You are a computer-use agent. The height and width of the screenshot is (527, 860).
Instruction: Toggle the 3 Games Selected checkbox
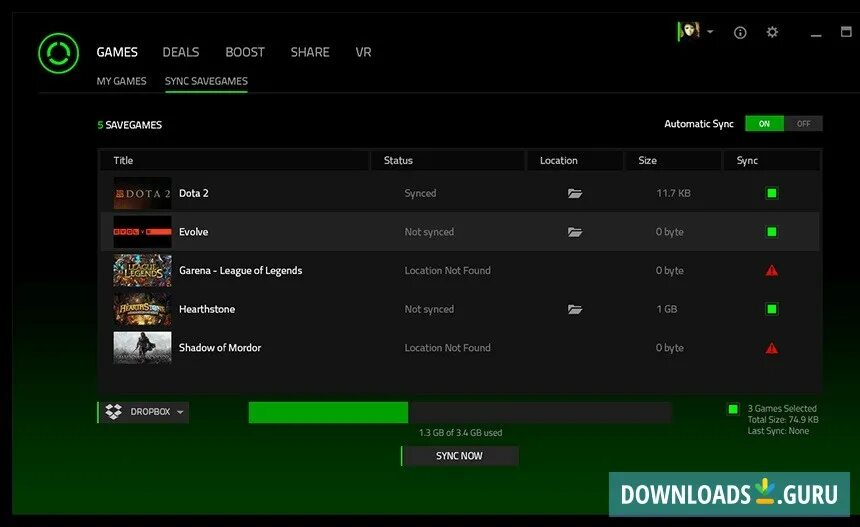coord(733,409)
